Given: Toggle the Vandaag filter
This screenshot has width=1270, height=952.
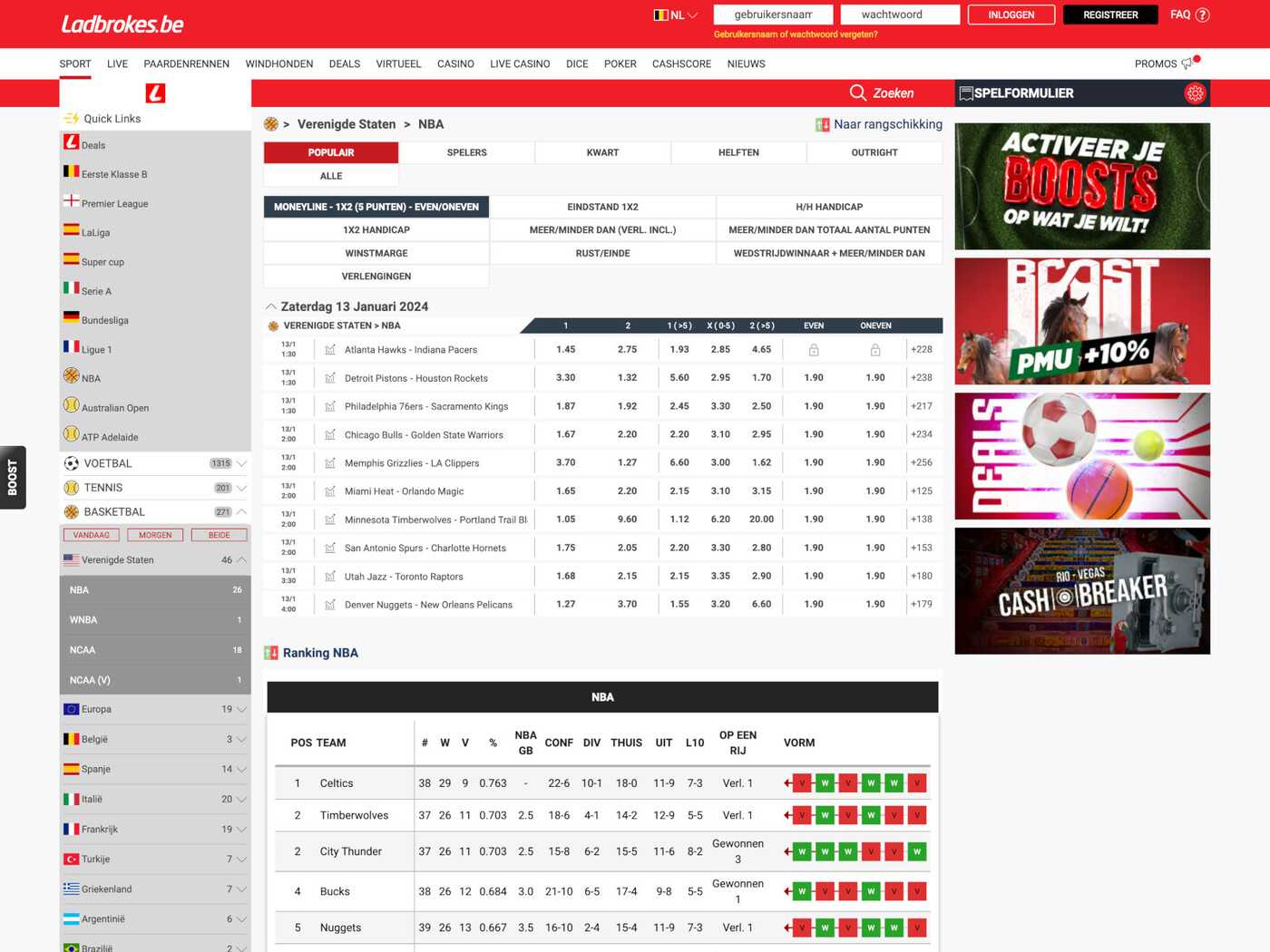Looking at the screenshot, I should tap(92, 535).
